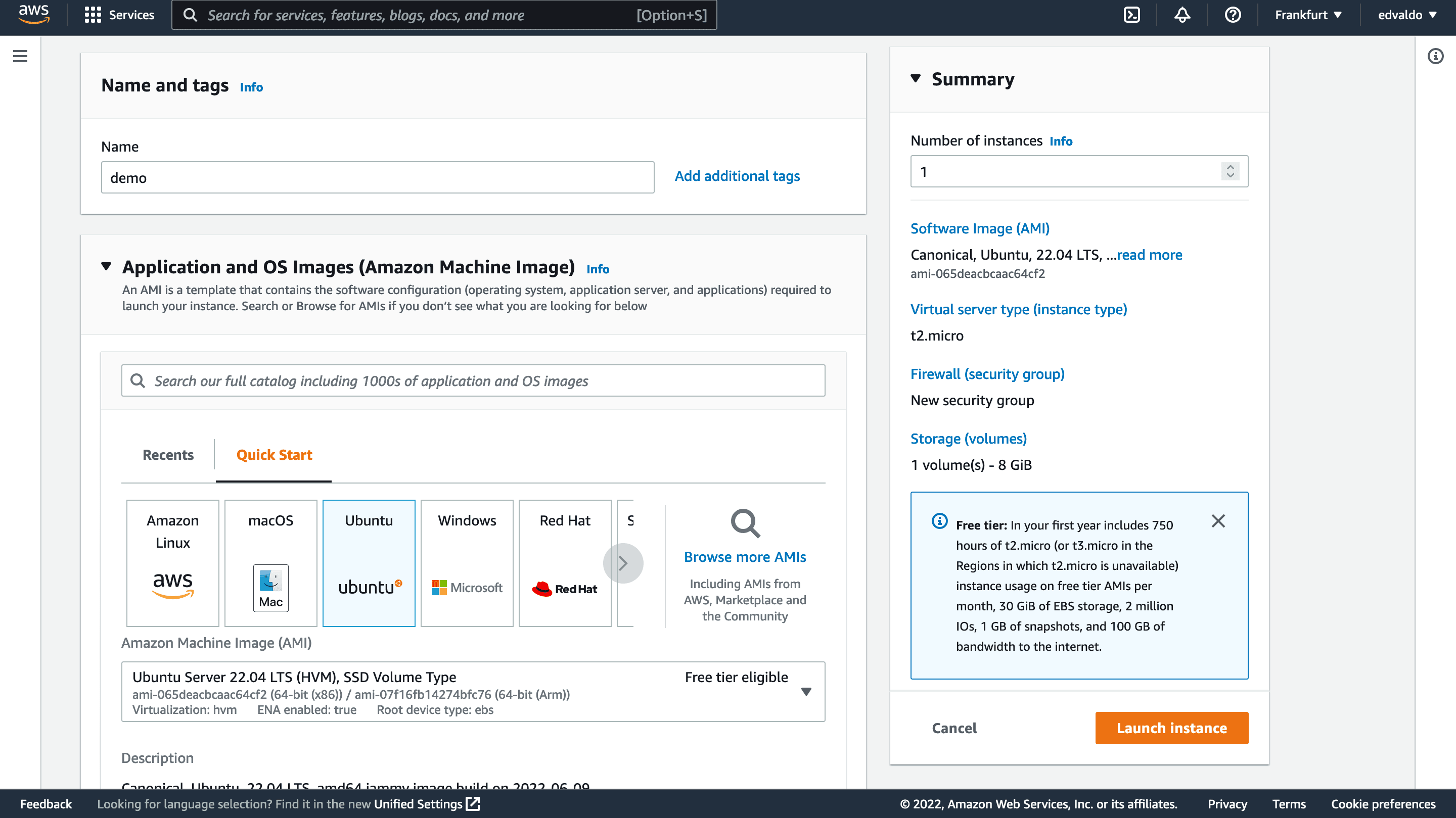Viewport: 1456px width, 818px height.
Task: Open the Terms footer link
Action: tap(1289, 803)
